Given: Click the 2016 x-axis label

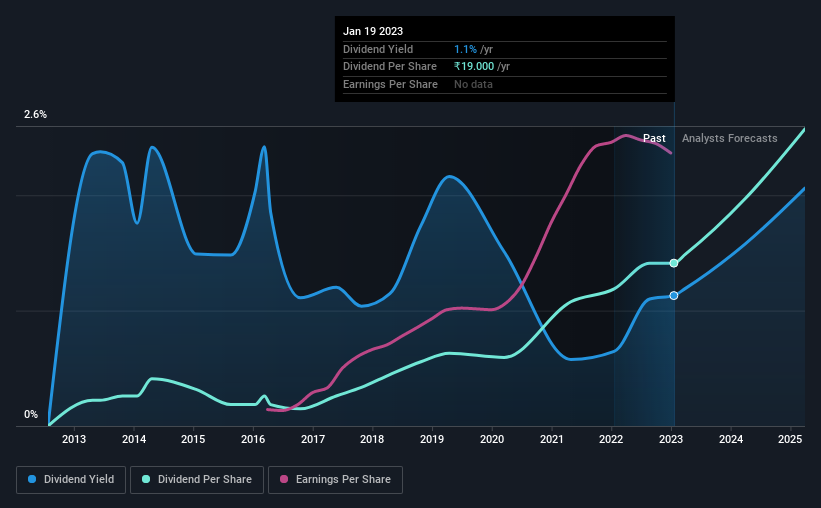Looking at the screenshot, I should 253,439.
